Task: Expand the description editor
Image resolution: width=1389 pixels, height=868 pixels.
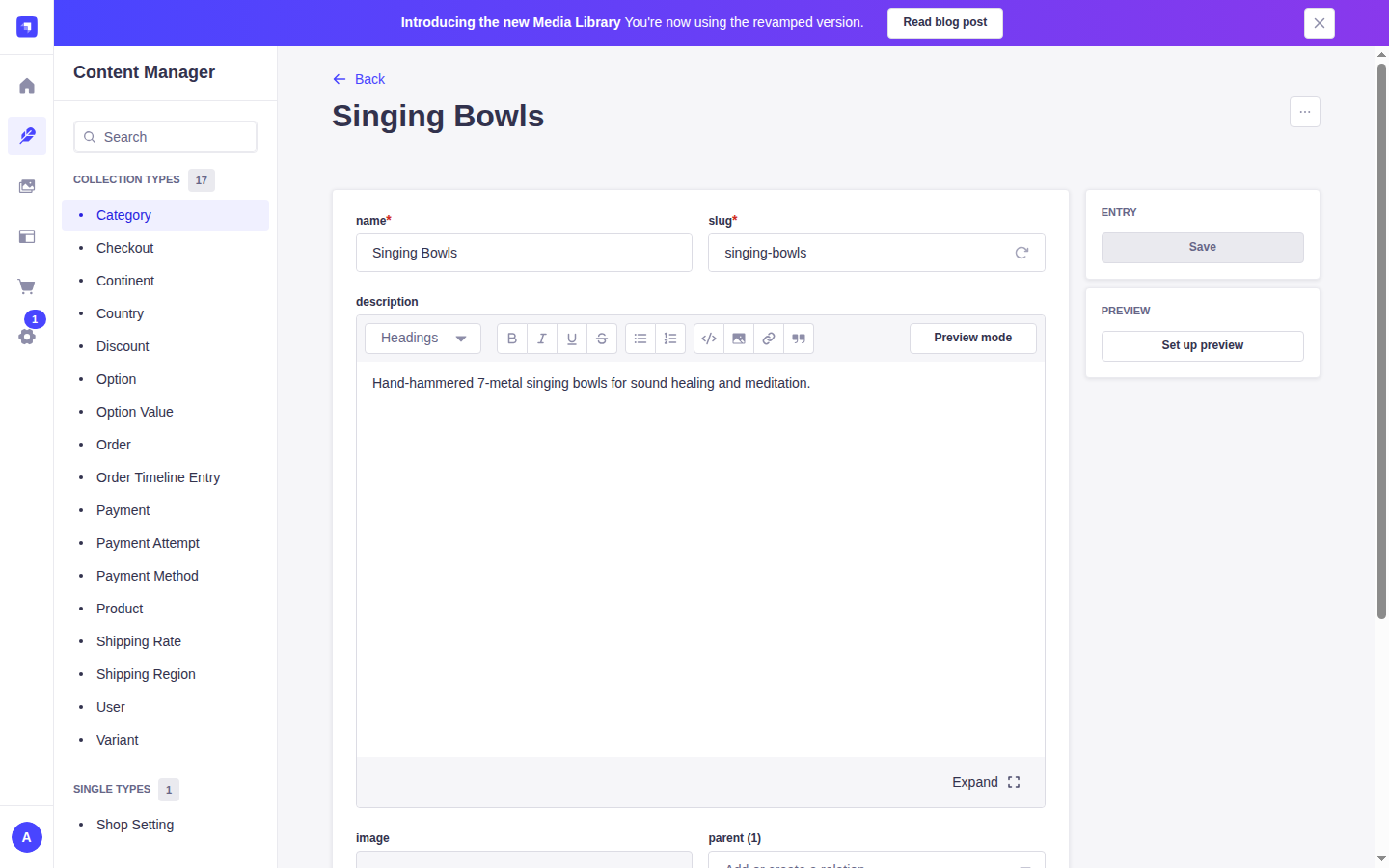Action: pos(986,782)
